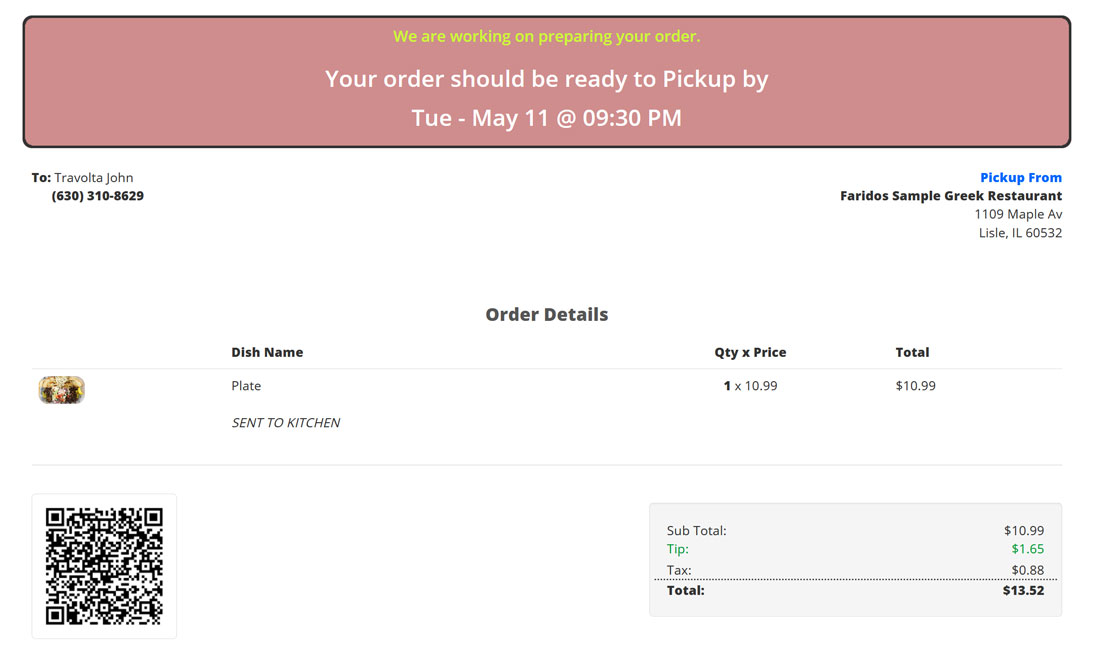This screenshot has height=659, width=1100.
Task: Click the SENT TO KITCHEN status text
Action: click(286, 422)
